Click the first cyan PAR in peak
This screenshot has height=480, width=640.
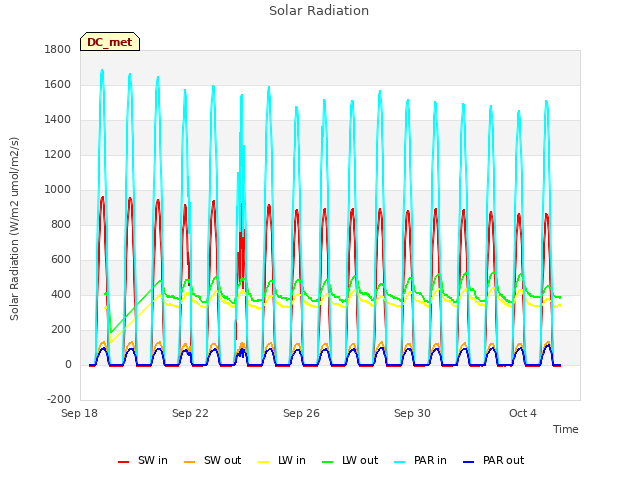[x=102, y=71]
